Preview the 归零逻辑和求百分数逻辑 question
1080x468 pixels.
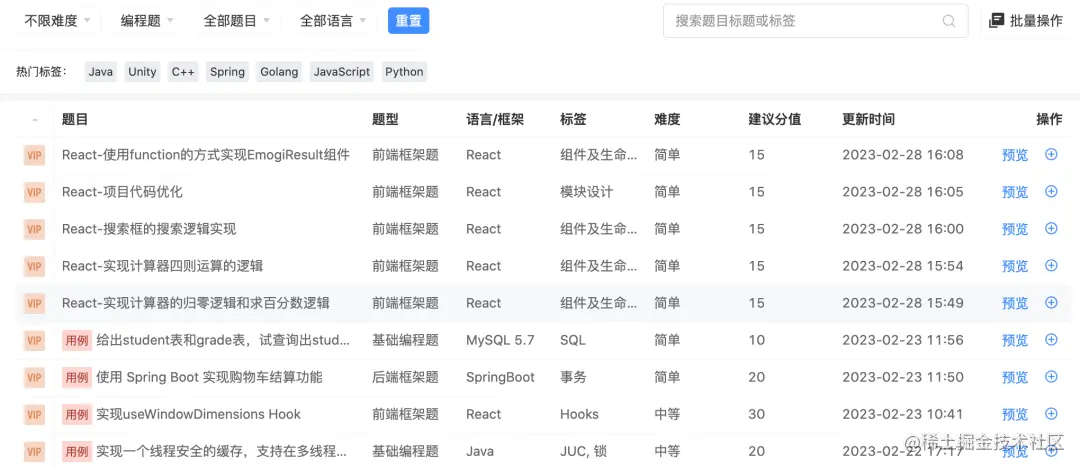(1015, 303)
